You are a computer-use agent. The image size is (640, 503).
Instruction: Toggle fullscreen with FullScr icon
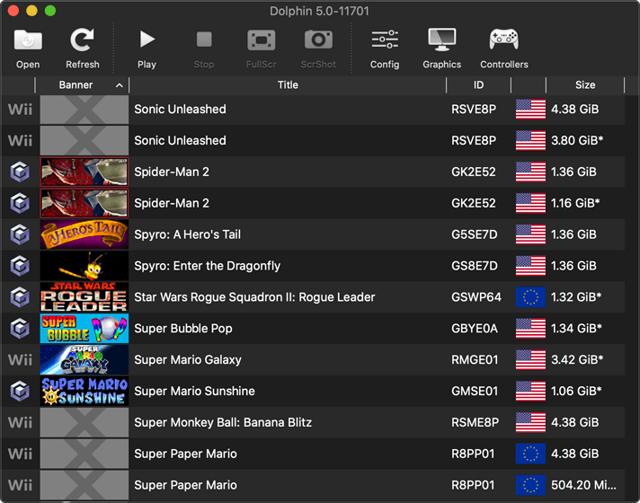pos(261,40)
